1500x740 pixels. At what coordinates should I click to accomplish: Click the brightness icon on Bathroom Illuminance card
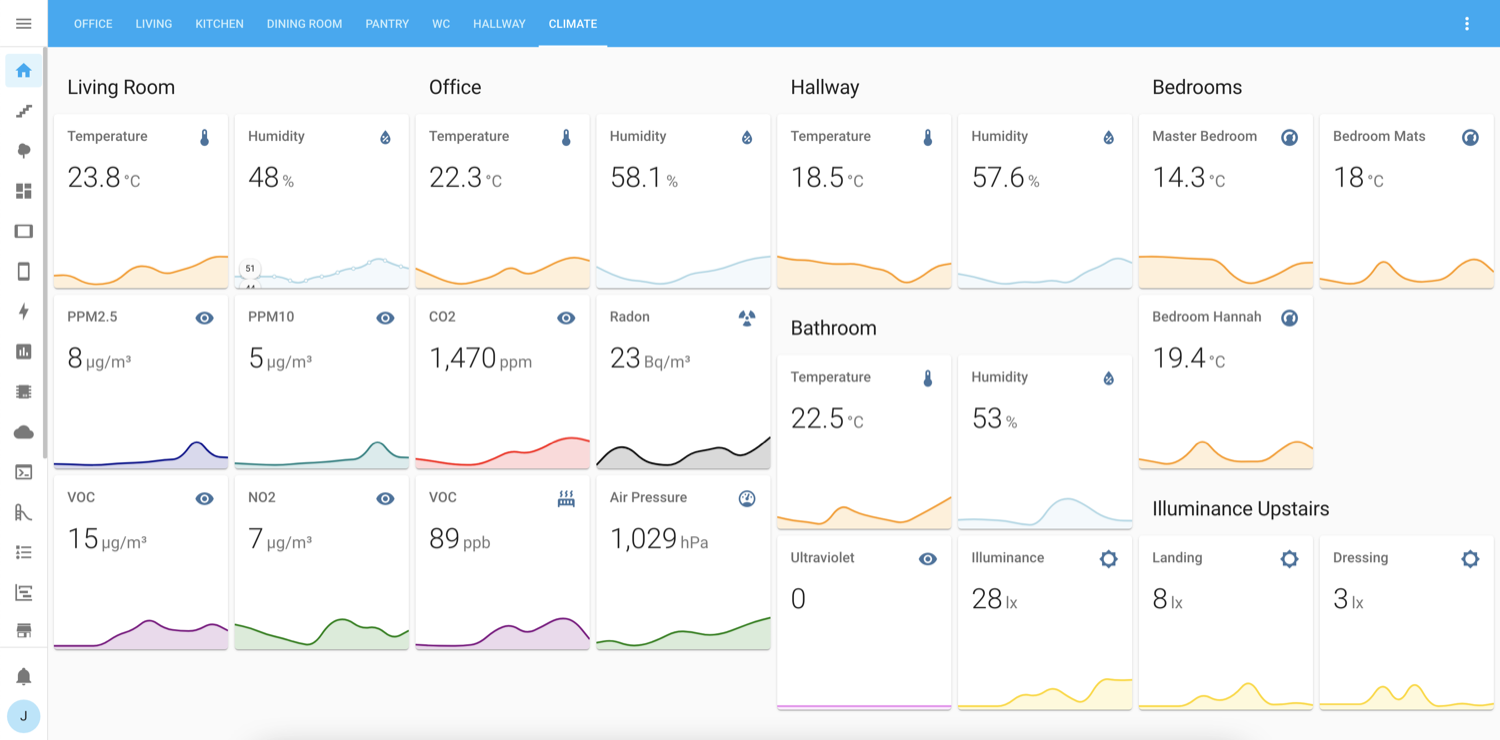[x=1109, y=559]
